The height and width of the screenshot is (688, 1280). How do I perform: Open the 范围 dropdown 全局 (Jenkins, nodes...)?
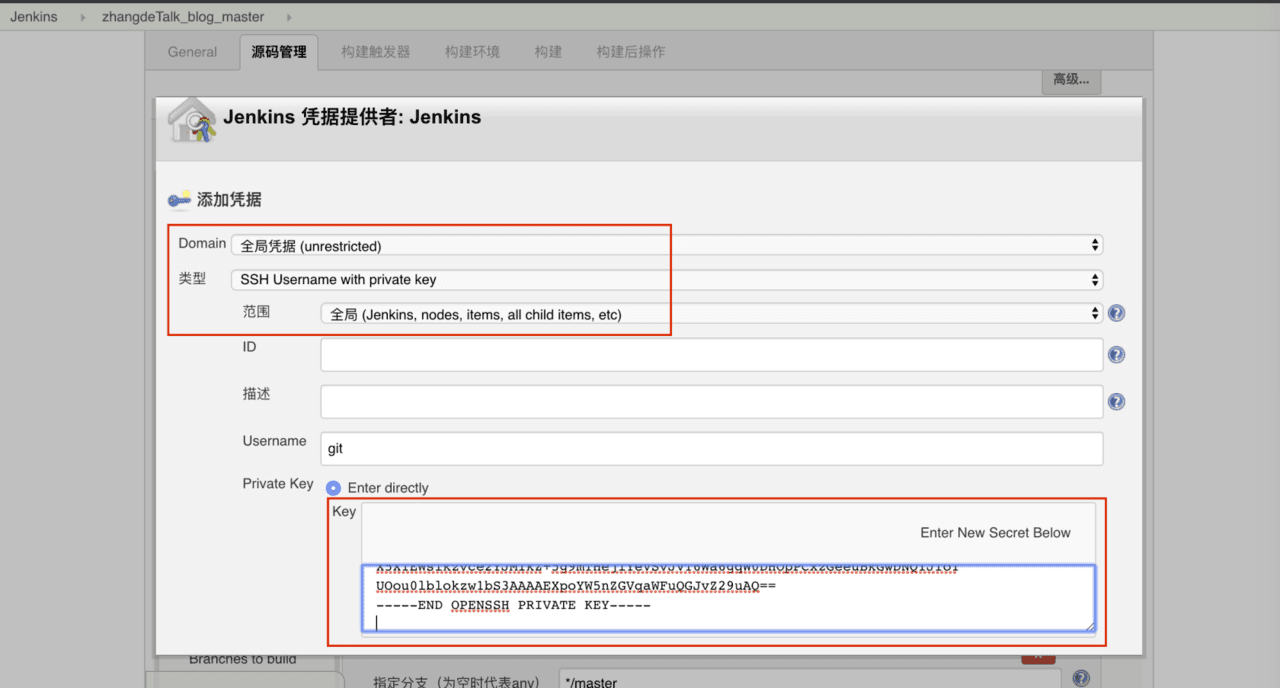pyautogui.click(x=712, y=314)
